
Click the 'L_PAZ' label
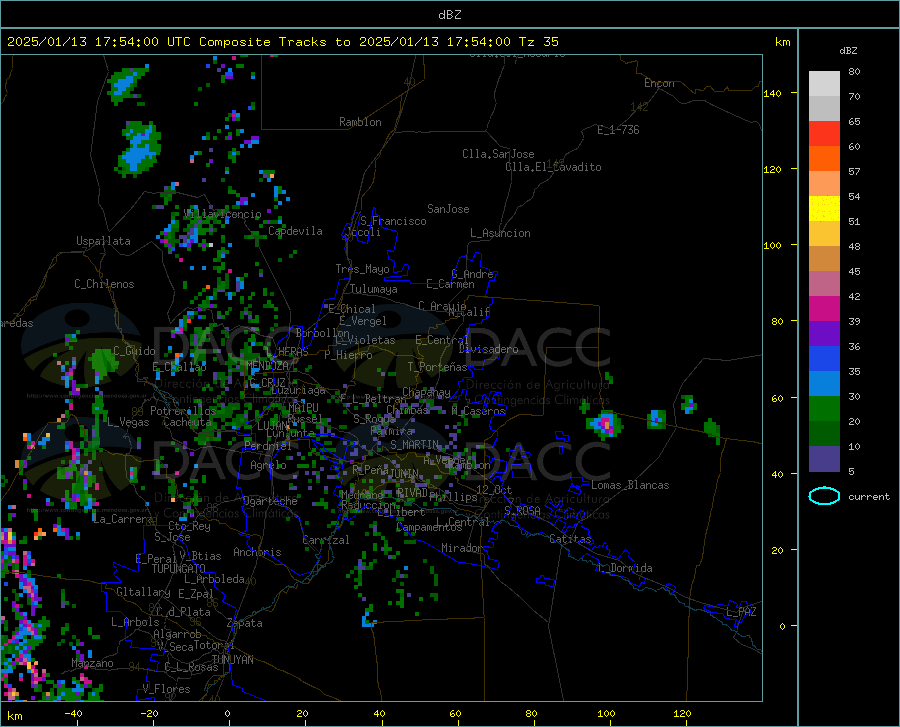(x=741, y=612)
